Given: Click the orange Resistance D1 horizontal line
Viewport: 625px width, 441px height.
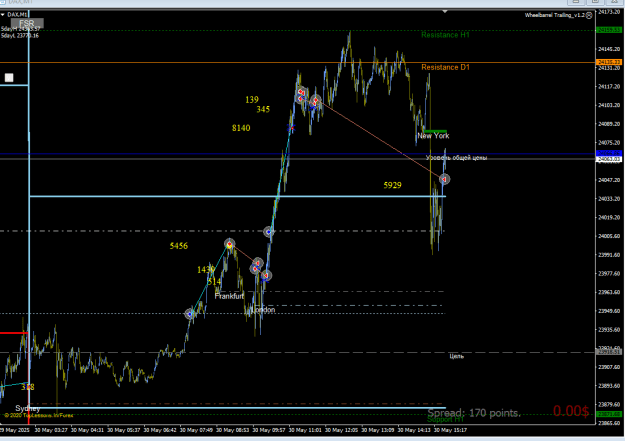Looking at the screenshot, I should coord(297,63).
